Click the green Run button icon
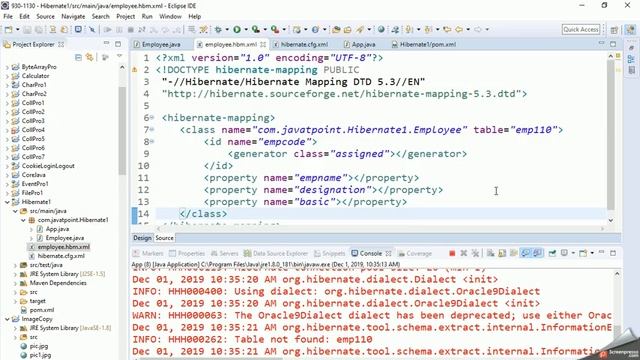The image size is (640, 360). [x=237, y=29]
